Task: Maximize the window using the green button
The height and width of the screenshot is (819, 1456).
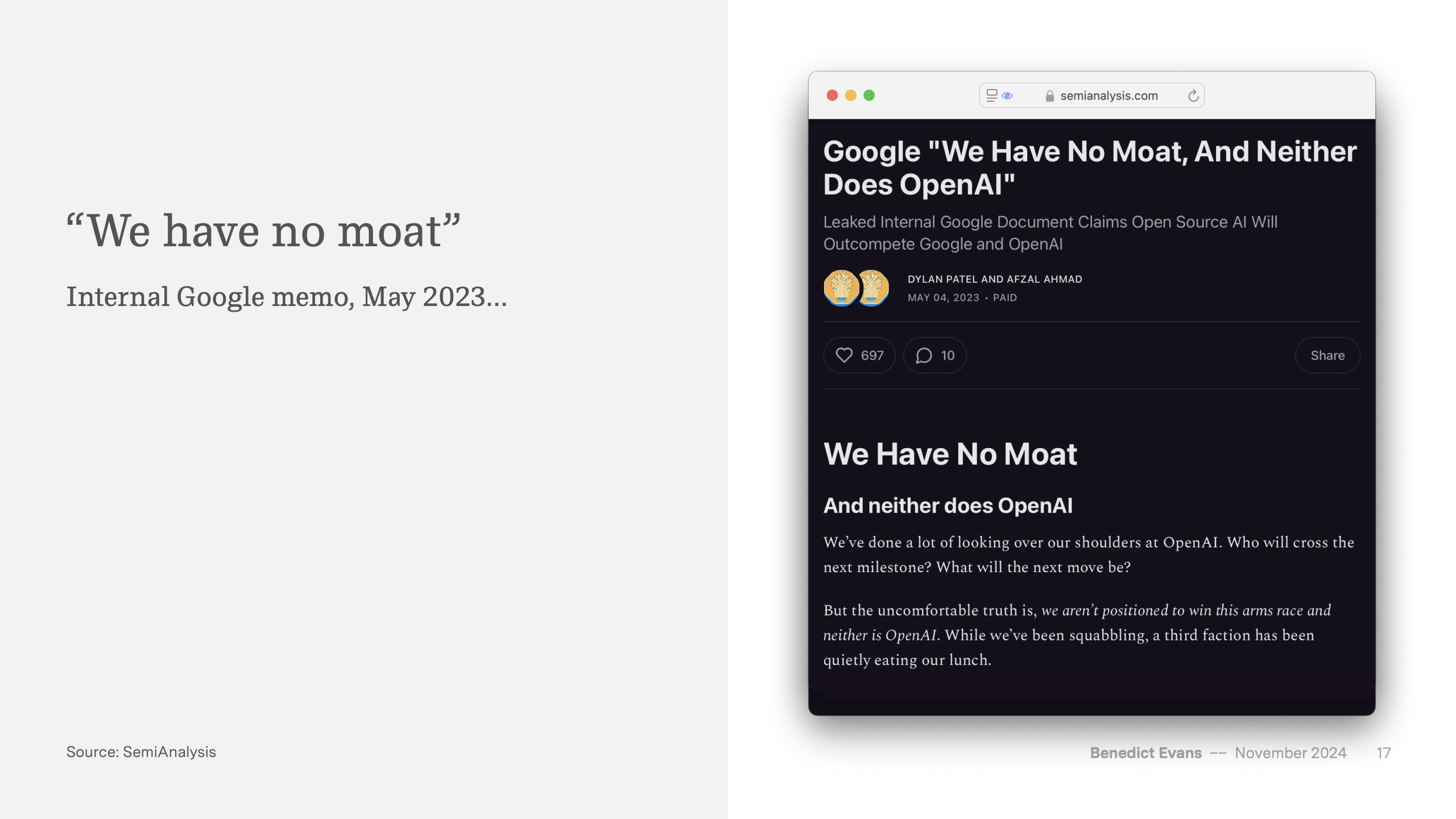Action: tap(869, 96)
